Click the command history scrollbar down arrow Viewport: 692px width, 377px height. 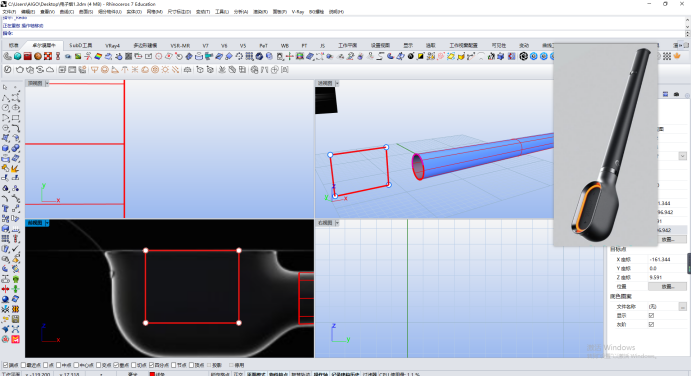[687, 27]
